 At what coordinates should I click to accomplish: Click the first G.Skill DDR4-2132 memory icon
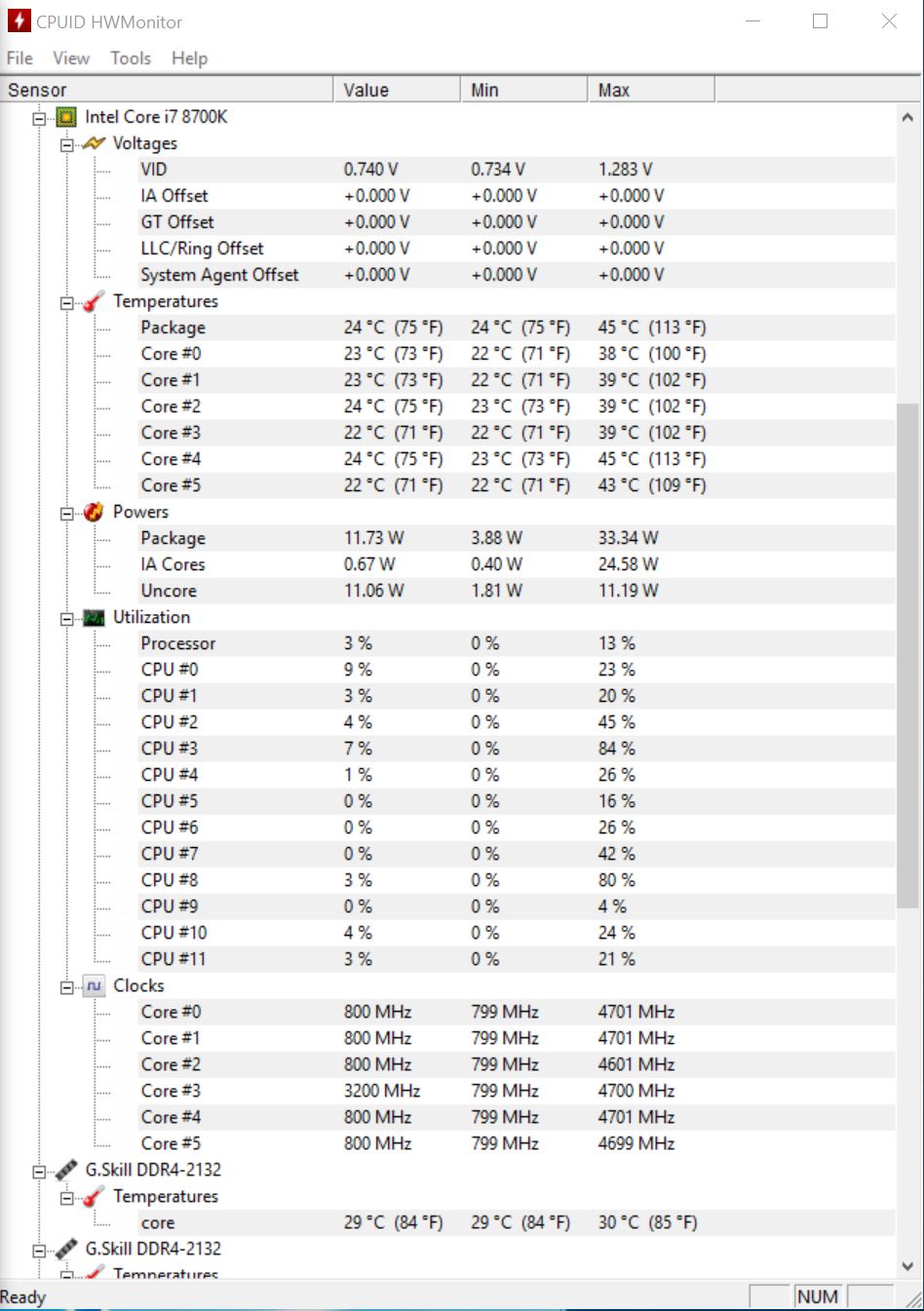click(x=66, y=1170)
